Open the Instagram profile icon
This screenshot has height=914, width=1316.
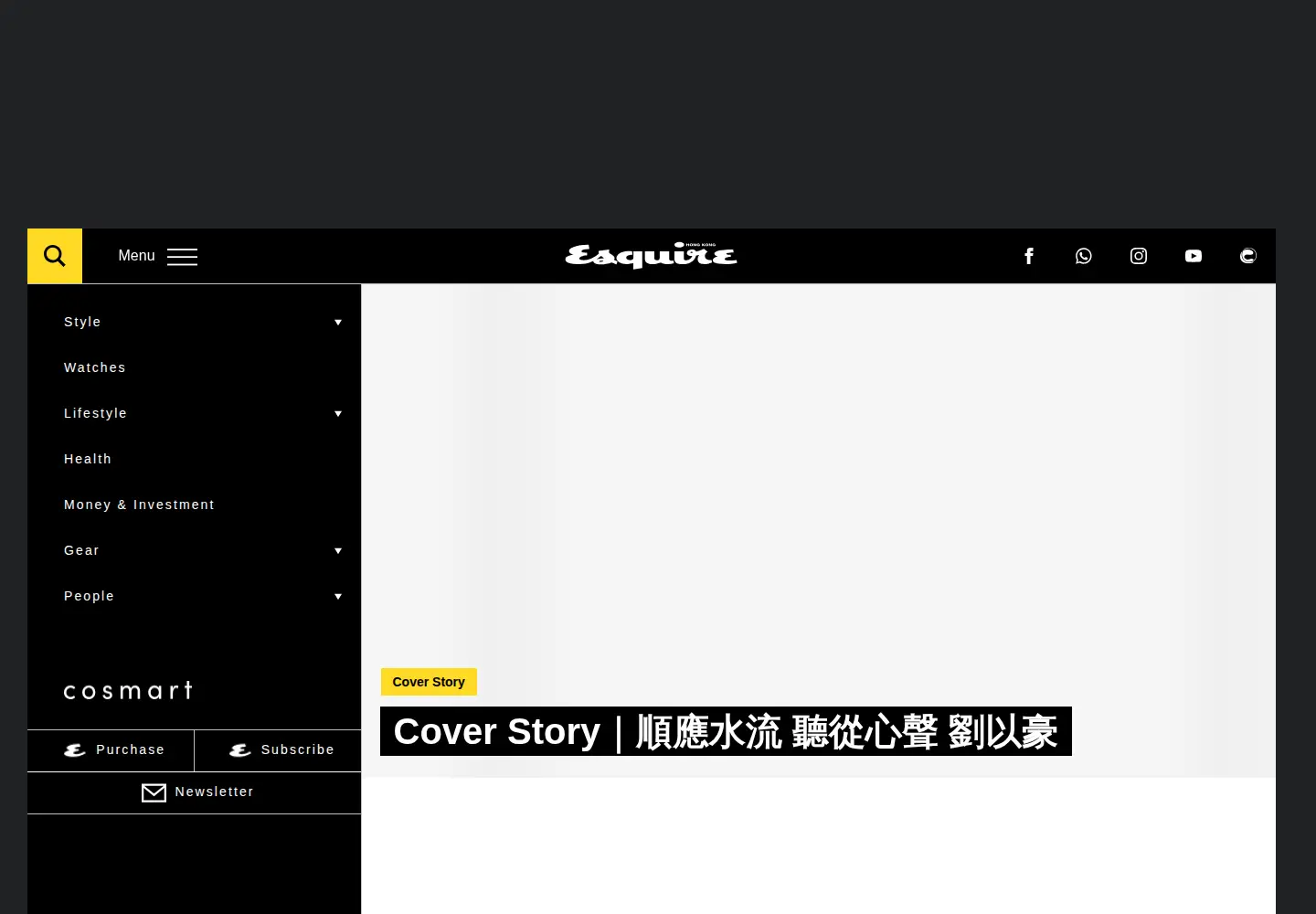coord(1139,256)
